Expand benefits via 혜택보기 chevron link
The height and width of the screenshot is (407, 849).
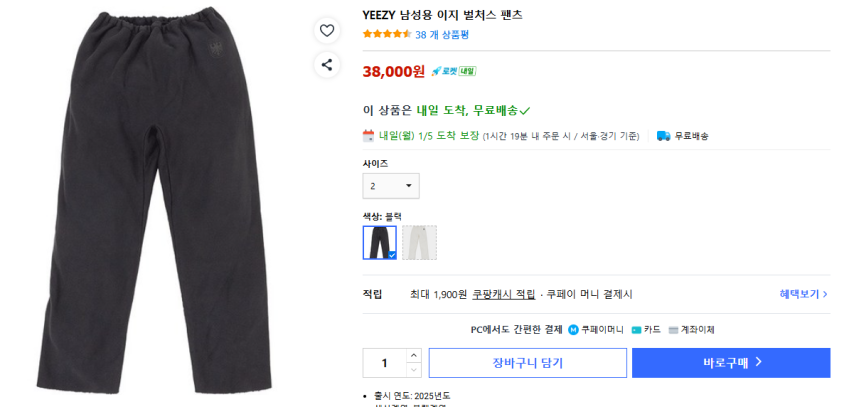tap(804, 294)
